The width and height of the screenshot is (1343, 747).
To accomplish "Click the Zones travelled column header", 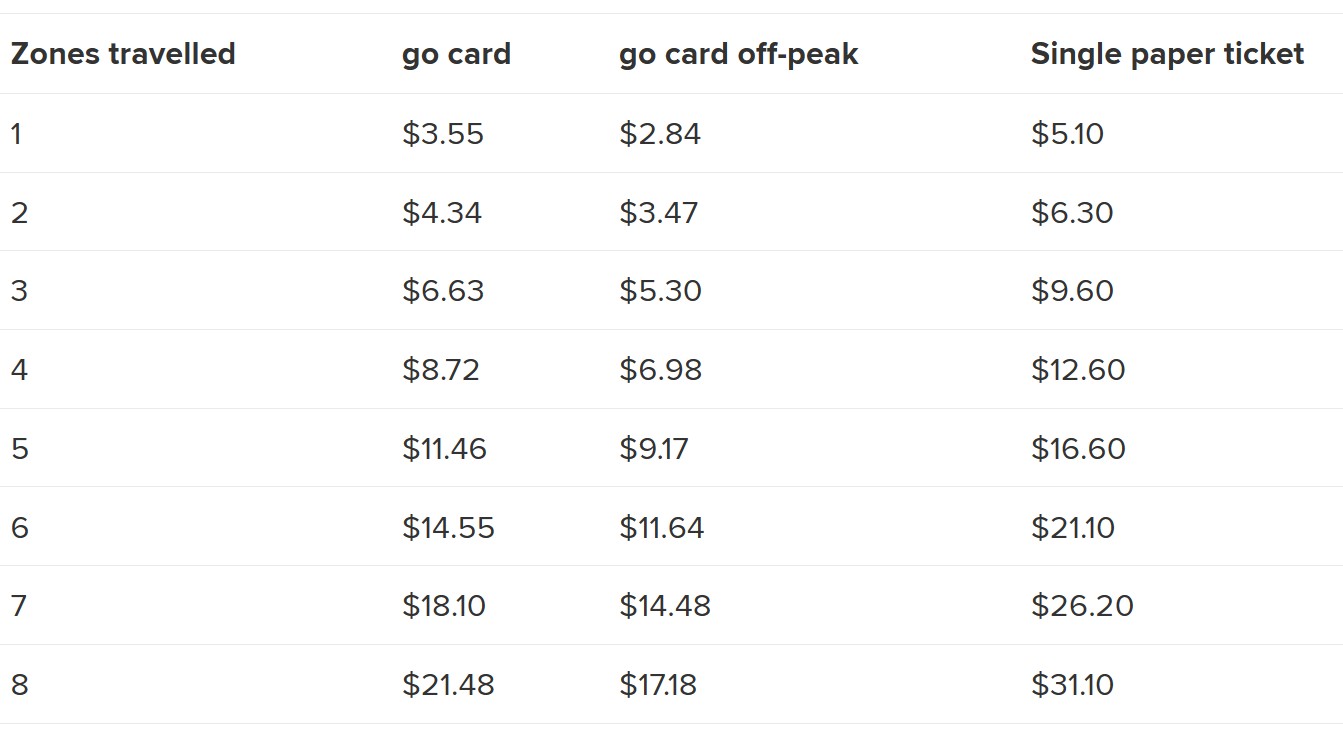I will (x=123, y=54).
